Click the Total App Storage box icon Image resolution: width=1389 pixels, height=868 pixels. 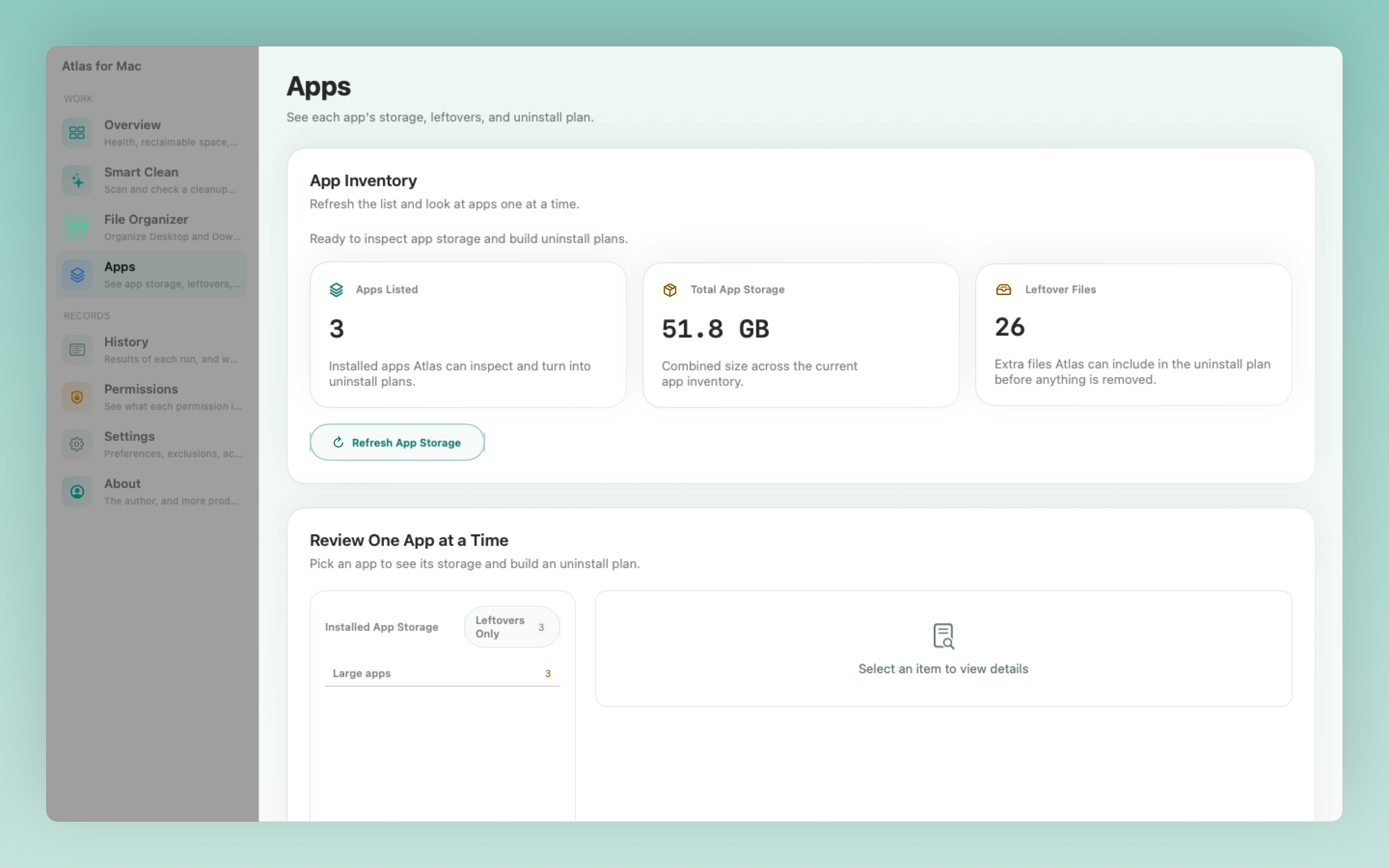670,289
